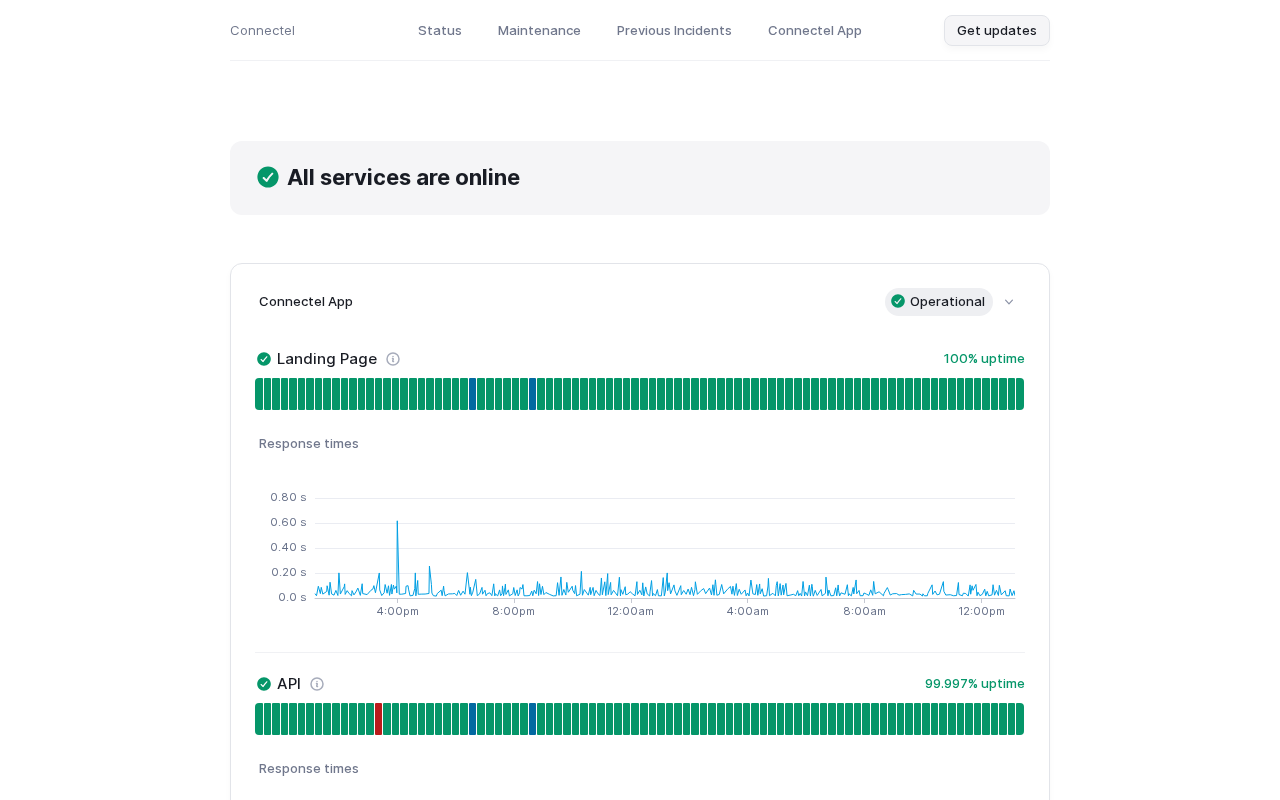1280x800 pixels.
Task: Click the 99.997% uptime label
Action: 974,683
